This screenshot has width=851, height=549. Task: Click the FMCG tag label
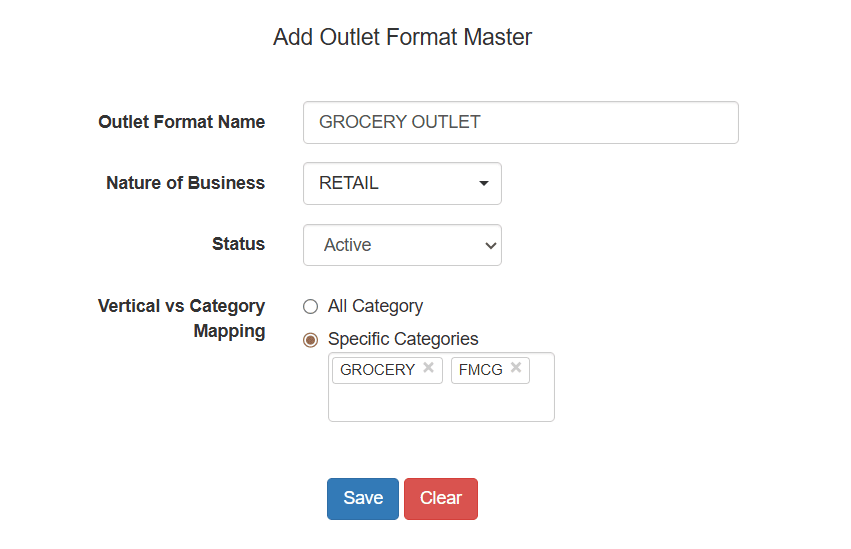coord(480,370)
